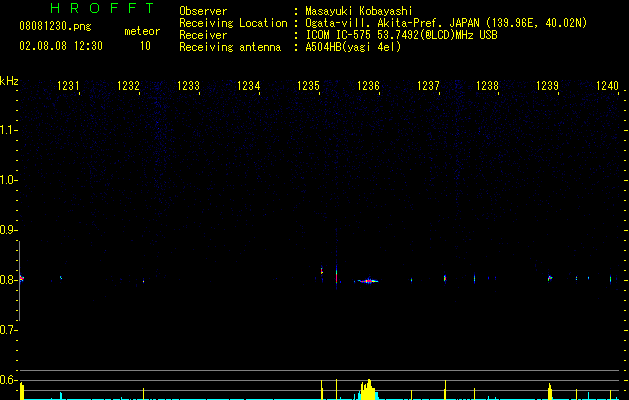This screenshot has width=629, height=400.
Task: Click the 0.6 kHz axis label
Action: [x=8, y=380]
